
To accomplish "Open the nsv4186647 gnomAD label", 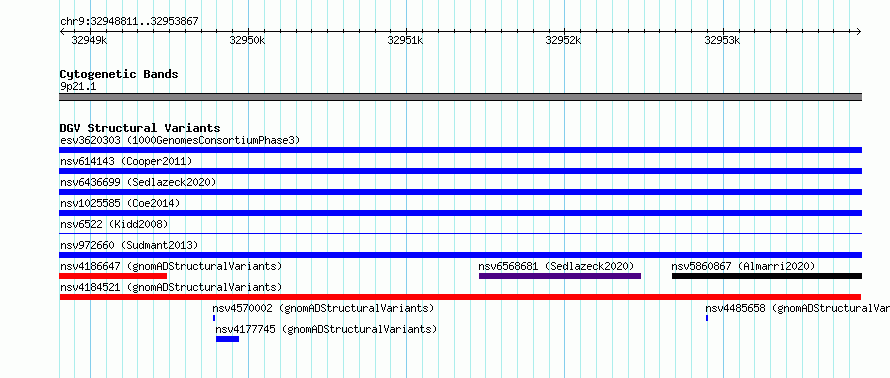I will pyautogui.click(x=171, y=266).
